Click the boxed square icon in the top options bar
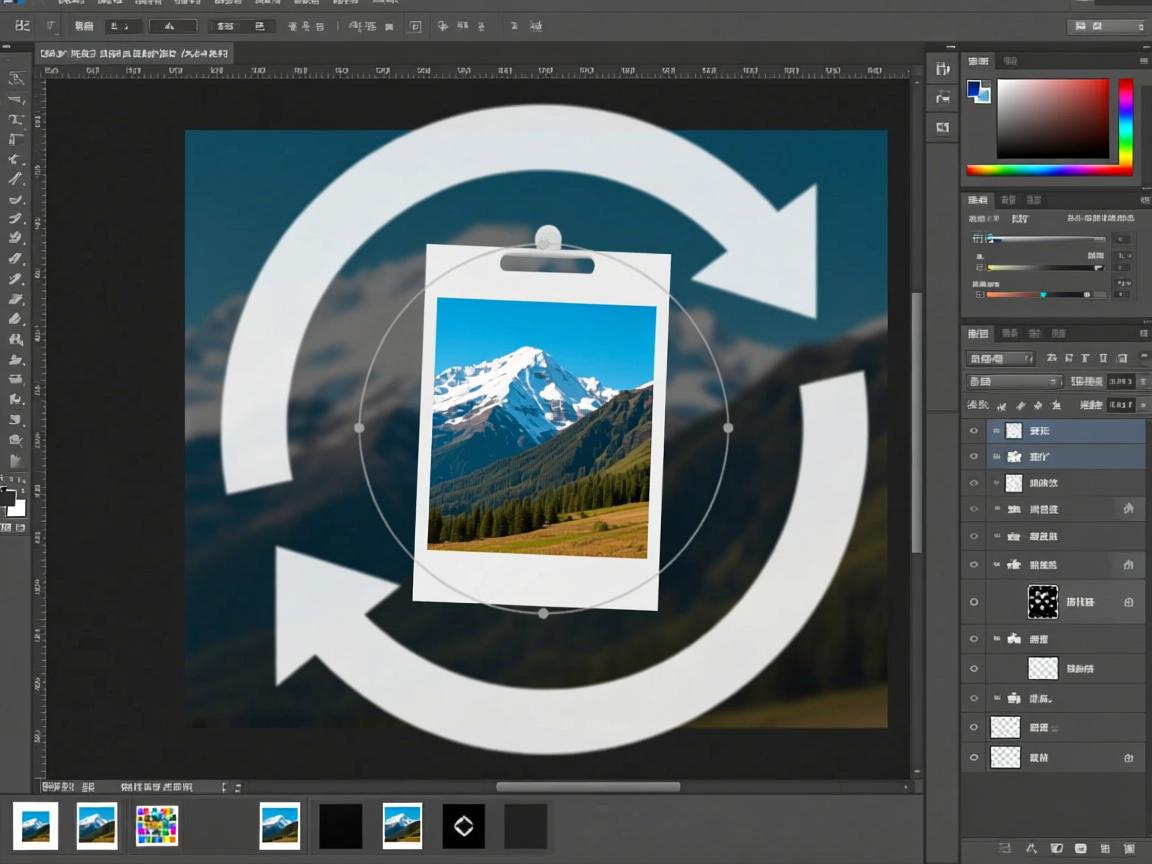 415,27
